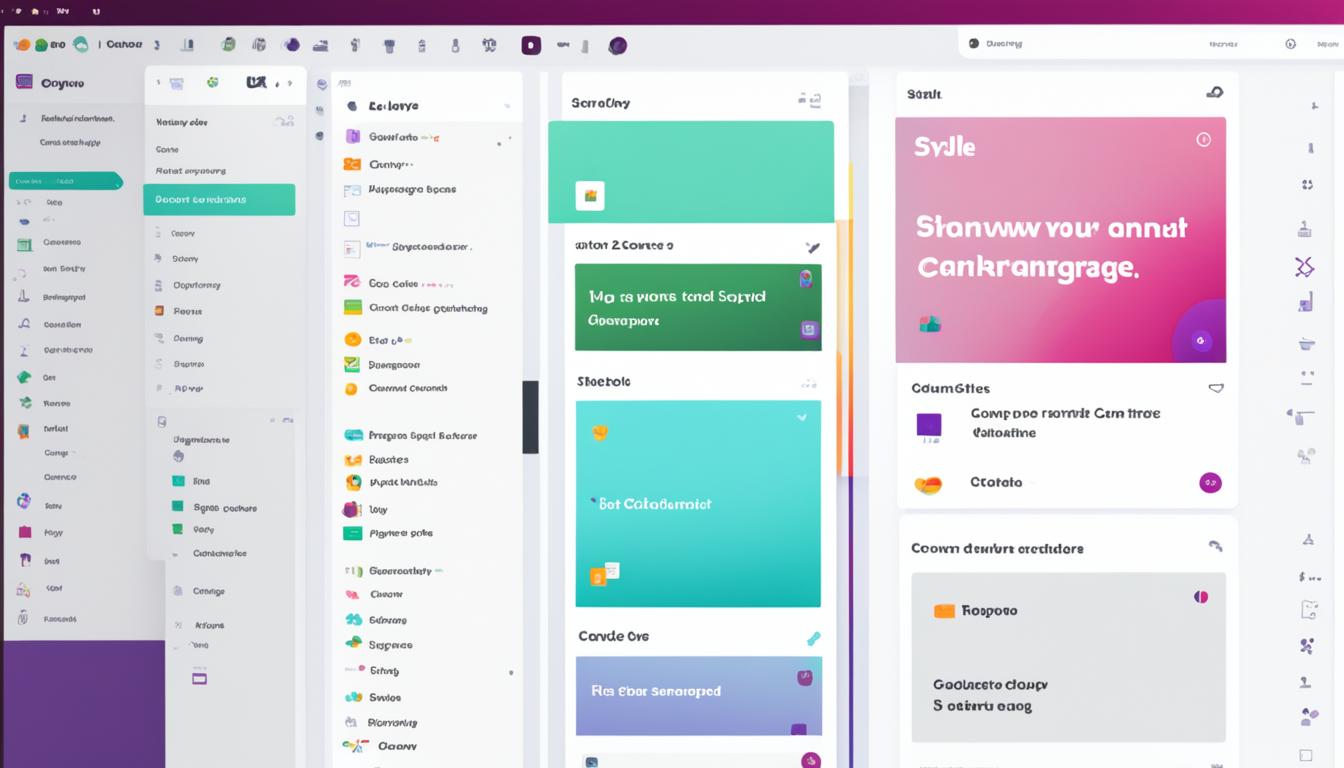Image resolution: width=1344 pixels, height=768 pixels.
Task: Select the 'Ooony' list item
Action: click(x=380, y=746)
